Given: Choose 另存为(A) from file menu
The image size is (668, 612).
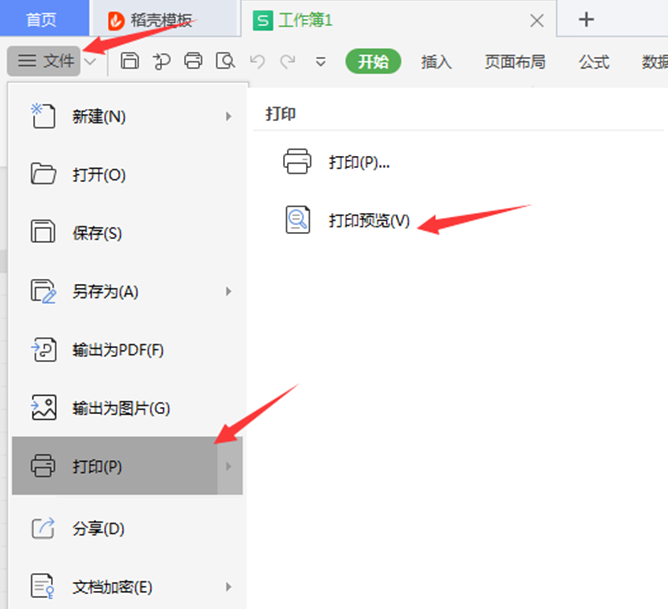Looking at the screenshot, I should (x=127, y=291).
